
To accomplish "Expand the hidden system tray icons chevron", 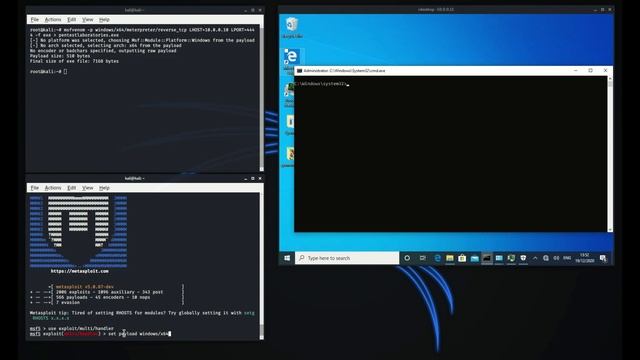I will (535, 258).
